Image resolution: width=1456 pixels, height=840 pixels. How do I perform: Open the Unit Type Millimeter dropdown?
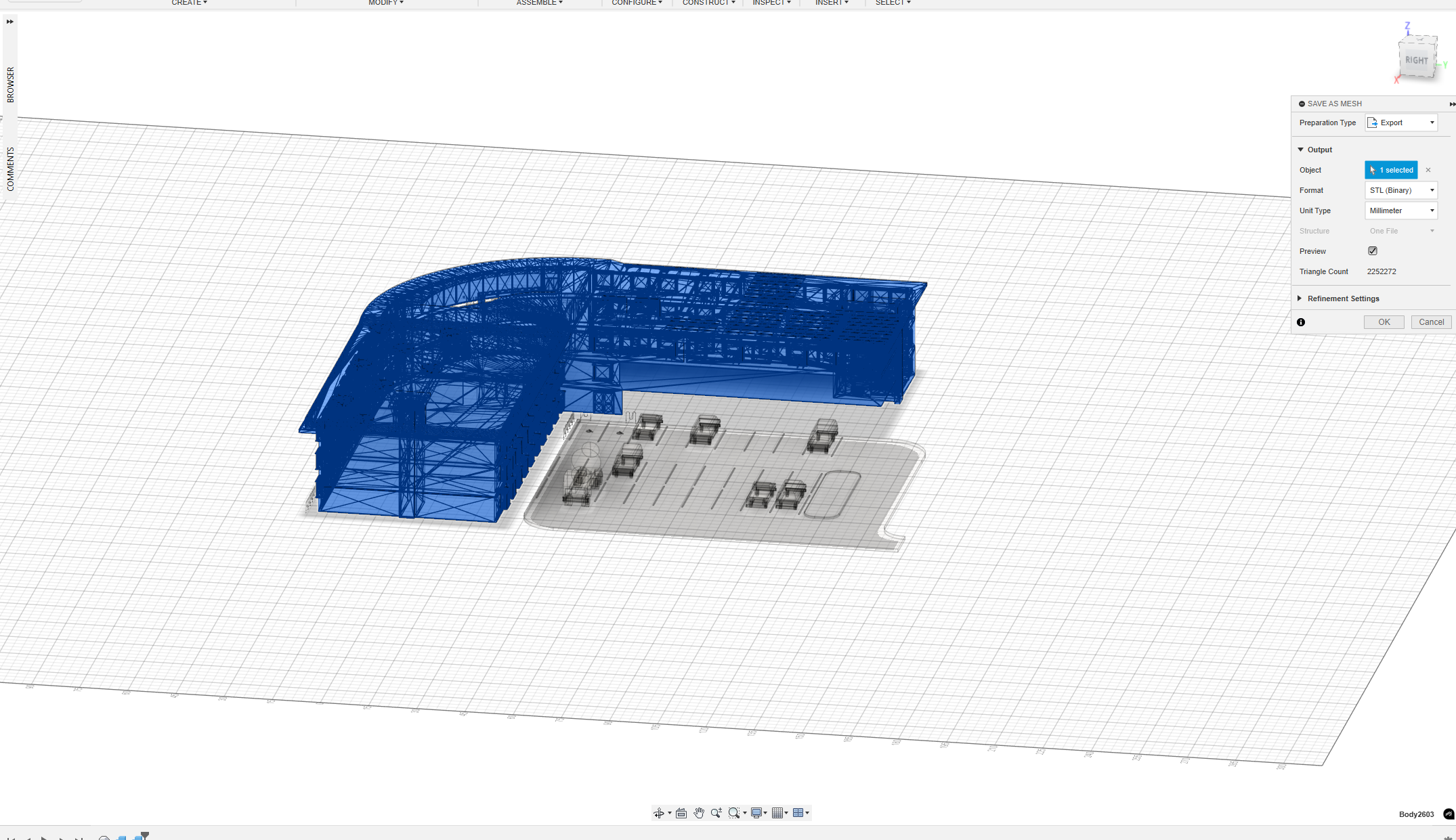pos(1401,211)
